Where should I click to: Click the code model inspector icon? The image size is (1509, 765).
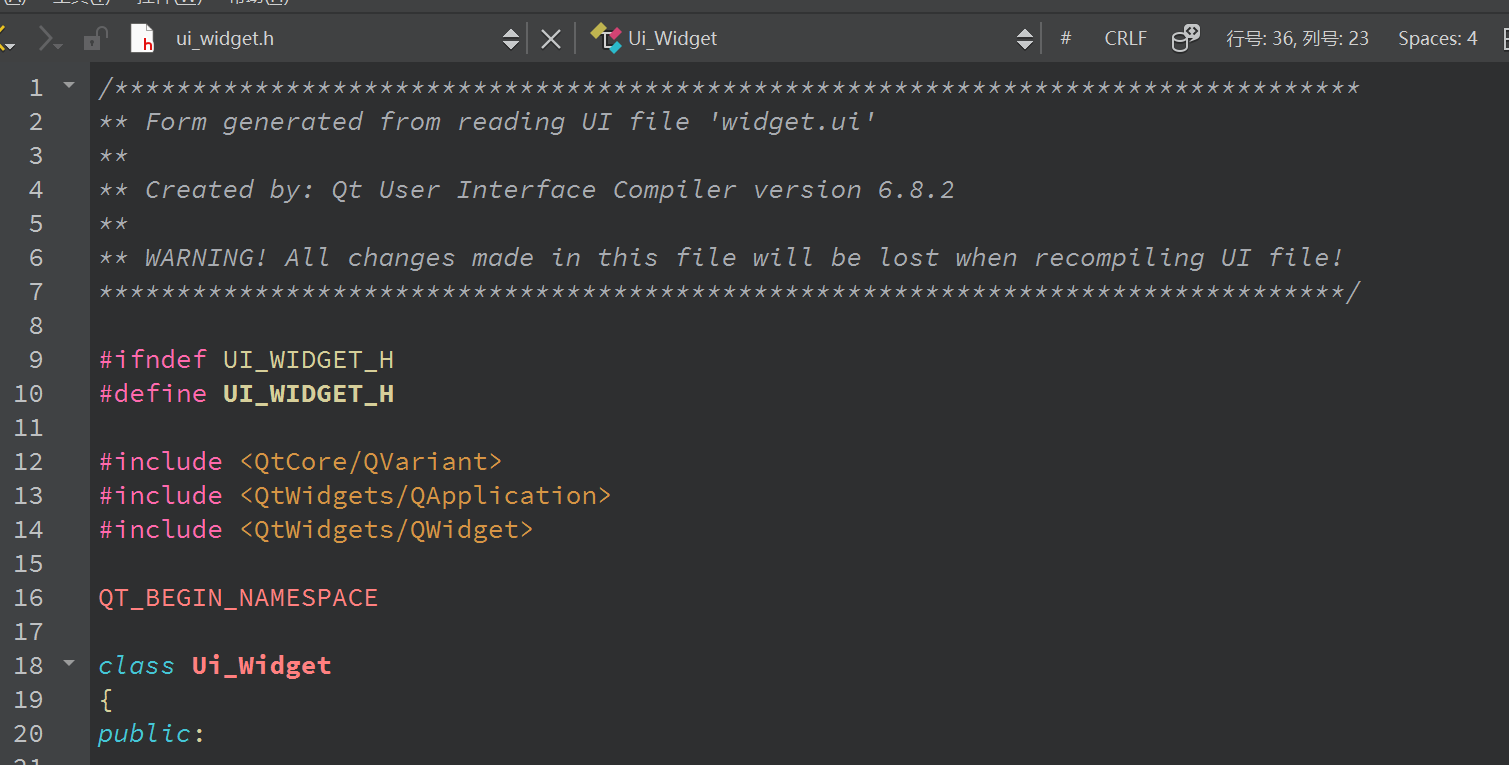coord(1185,39)
